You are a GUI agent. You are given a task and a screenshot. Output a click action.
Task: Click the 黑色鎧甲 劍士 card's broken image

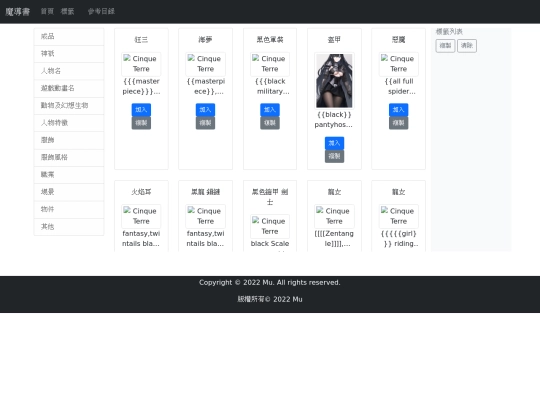pyautogui.click(x=270, y=226)
